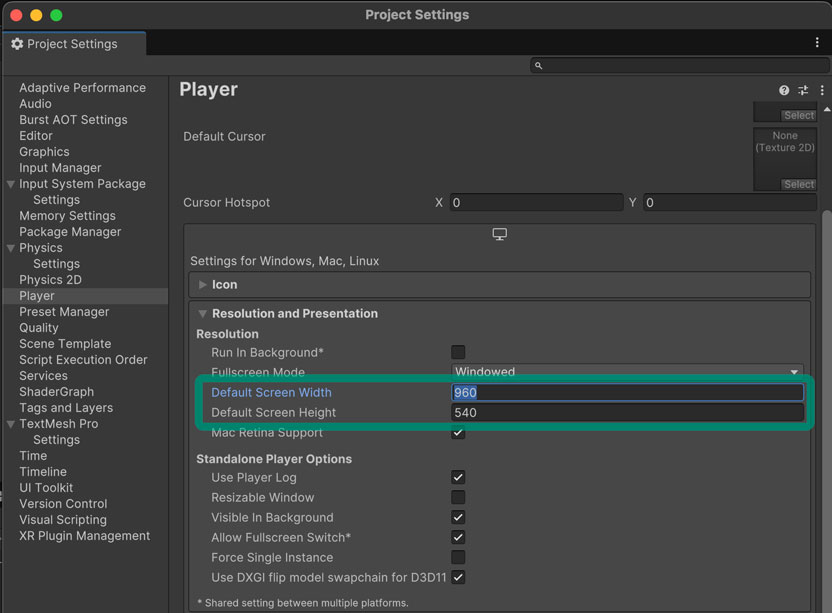Toggle Allow Fullscreen Switch checkbox
The height and width of the screenshot is (613, 832).
pyautogui.click(x=458, y=537)
